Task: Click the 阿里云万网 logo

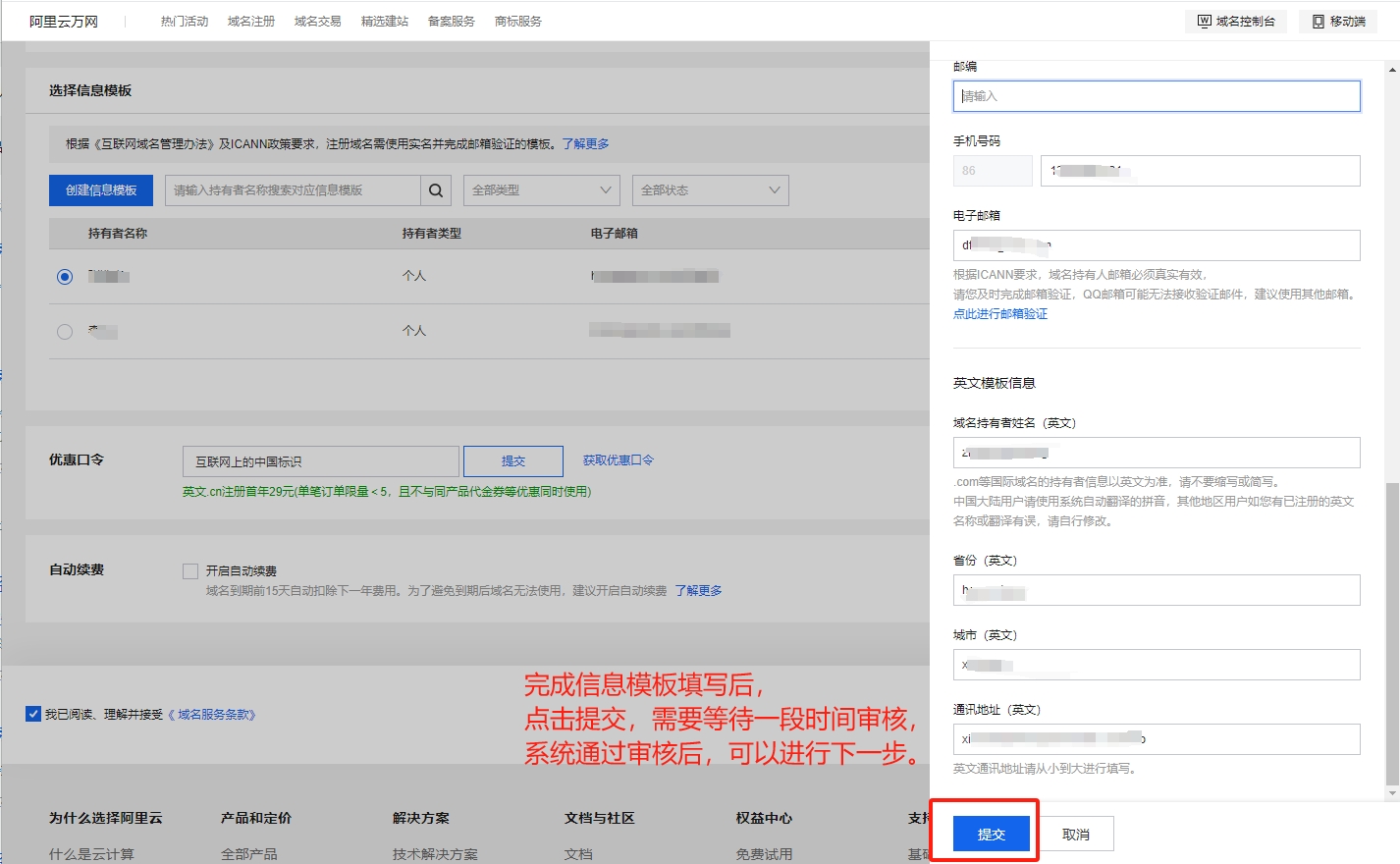Action: (63, 20)
